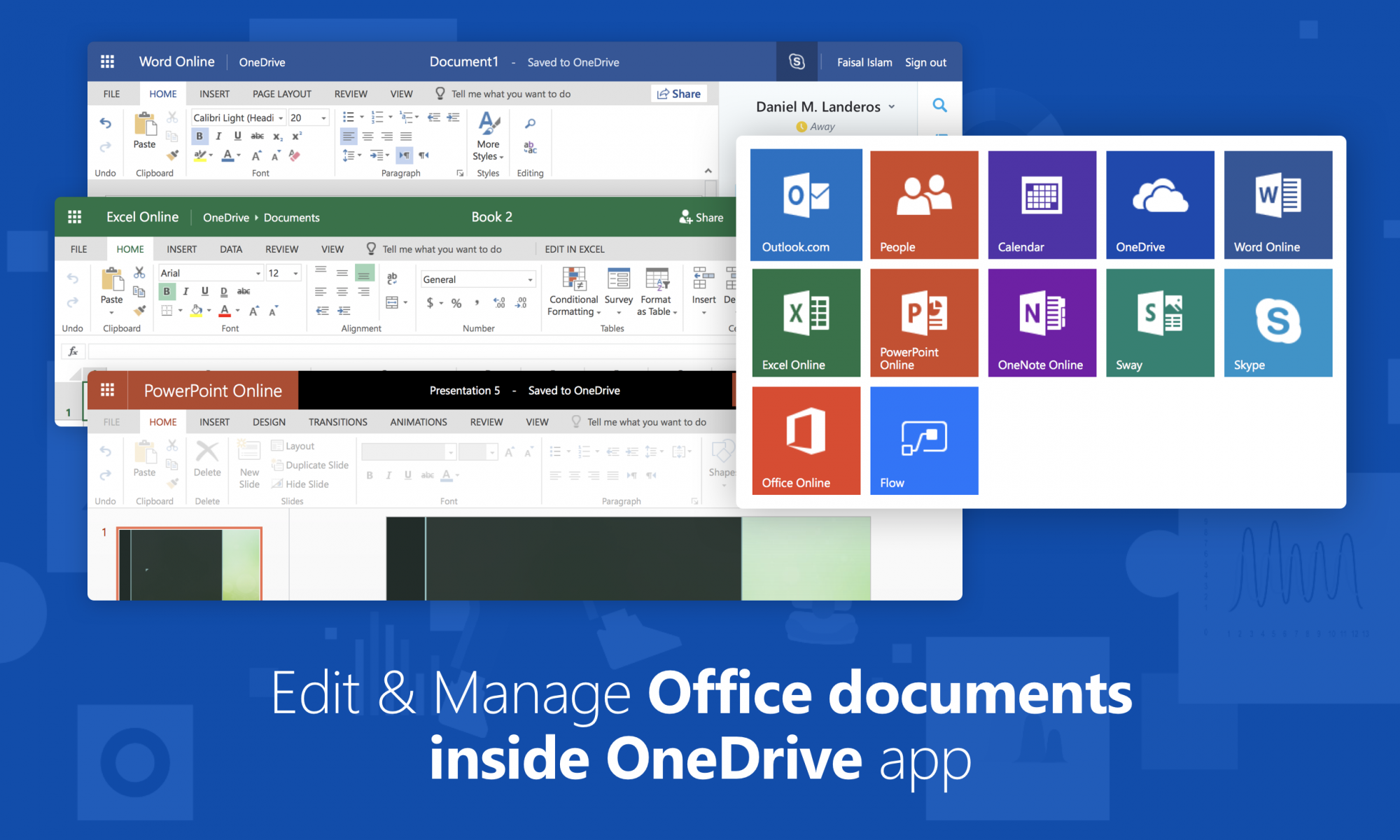Viewport: 1400px width, 840px height.
Task: Click OneDrive link in Word header
Action: click(262, 62)
